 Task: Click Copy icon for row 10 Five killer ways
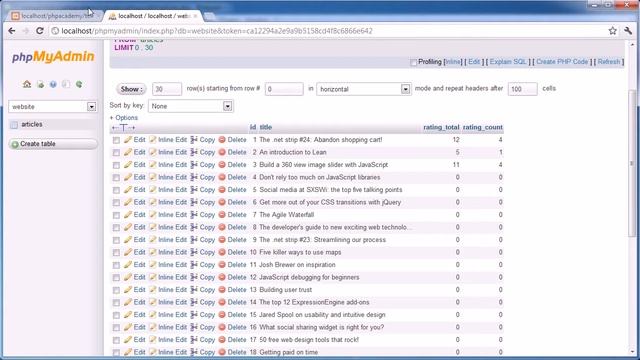(194, 252)
